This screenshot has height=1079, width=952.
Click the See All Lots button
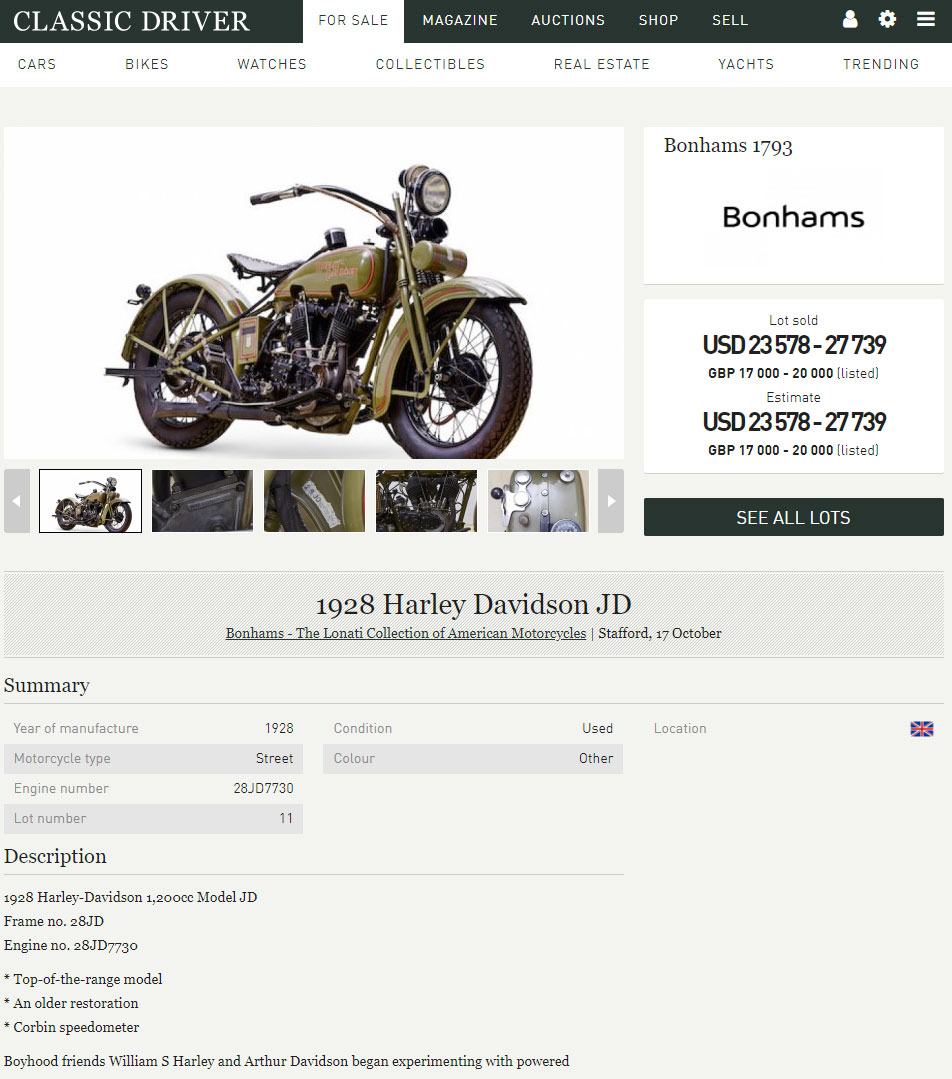(x=794, y=517)
